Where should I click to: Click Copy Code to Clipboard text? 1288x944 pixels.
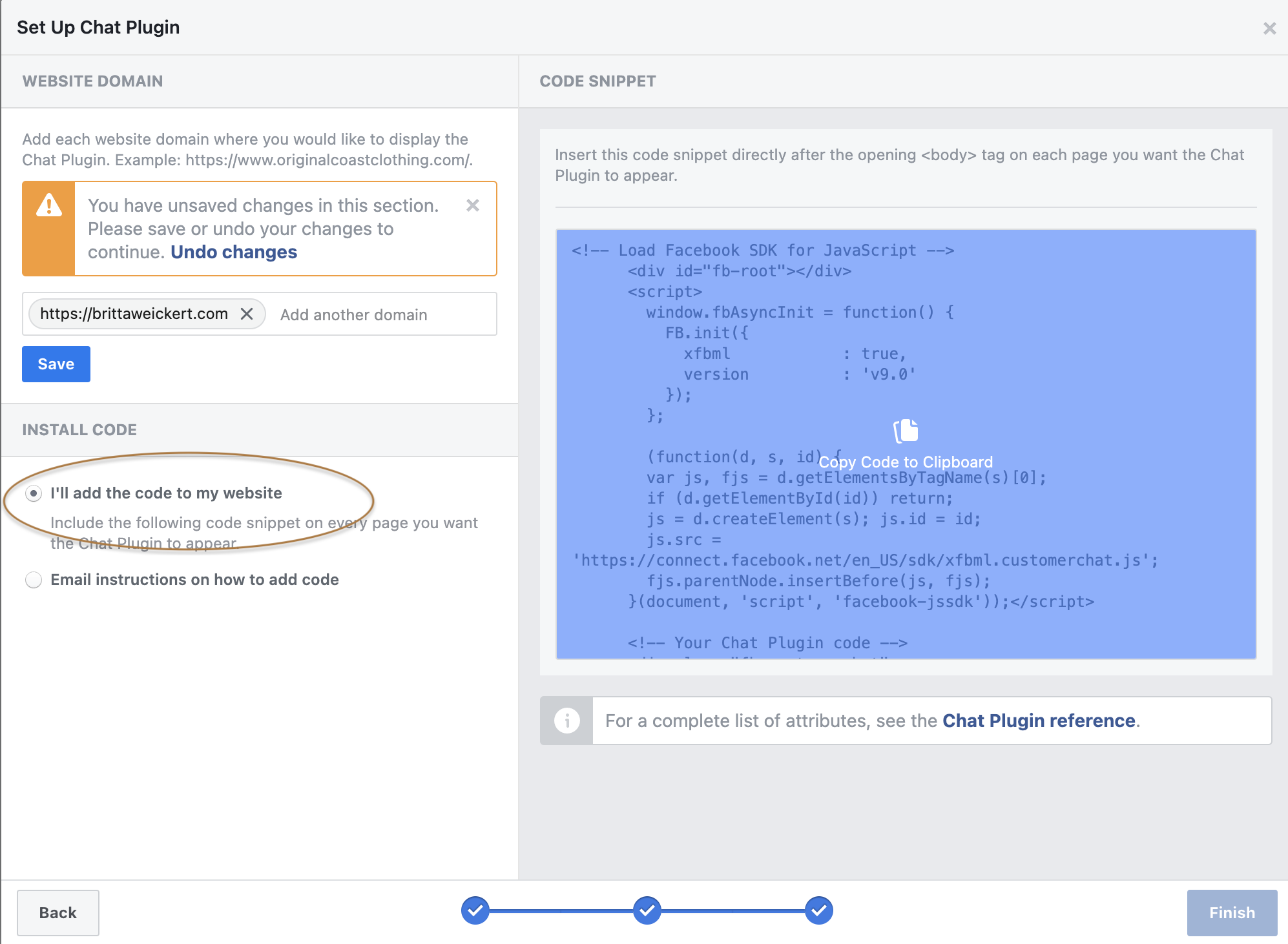906,462
